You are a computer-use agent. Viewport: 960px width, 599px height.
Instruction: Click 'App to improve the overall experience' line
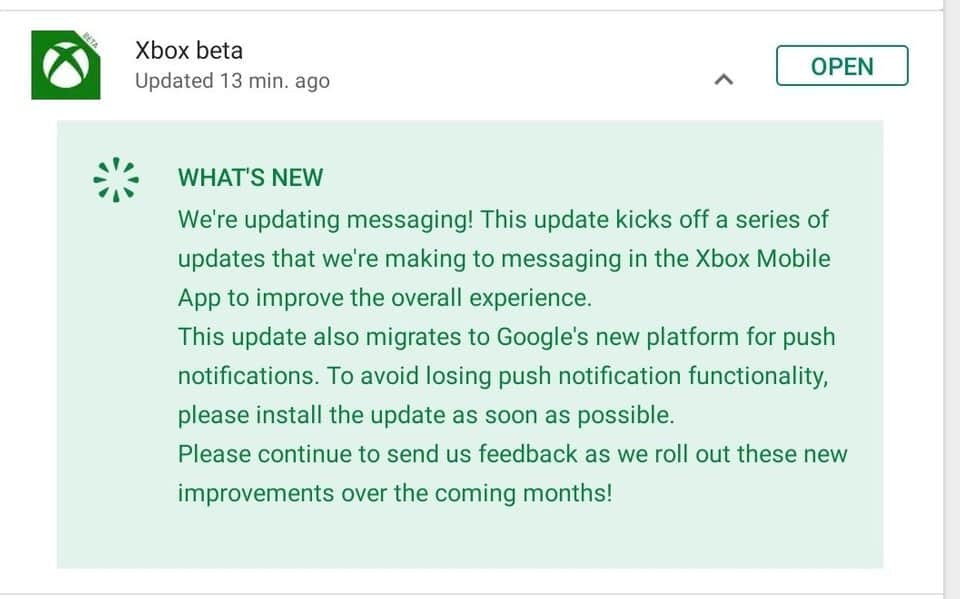tap(384, 297)
